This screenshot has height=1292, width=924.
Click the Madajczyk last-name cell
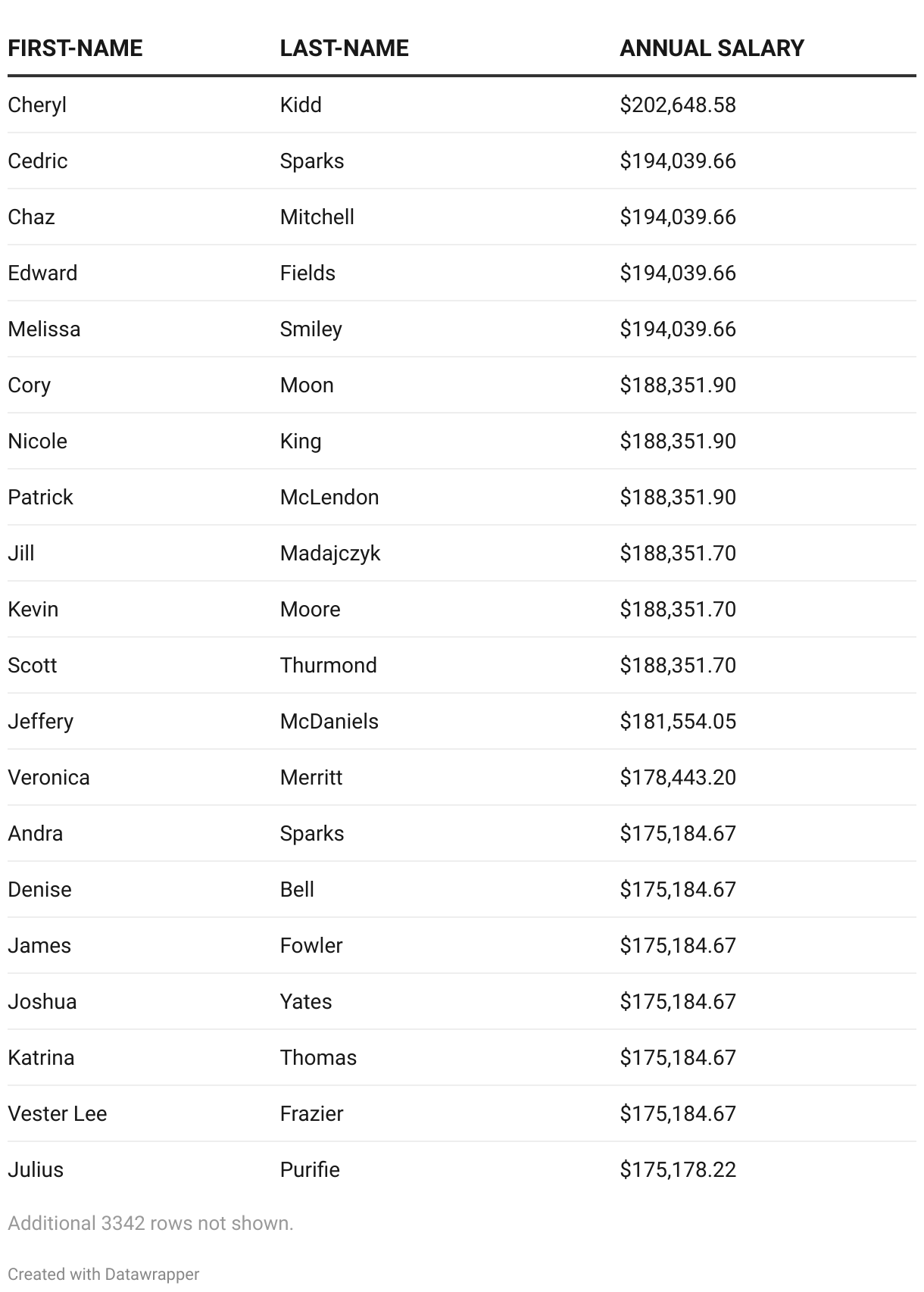330,554
